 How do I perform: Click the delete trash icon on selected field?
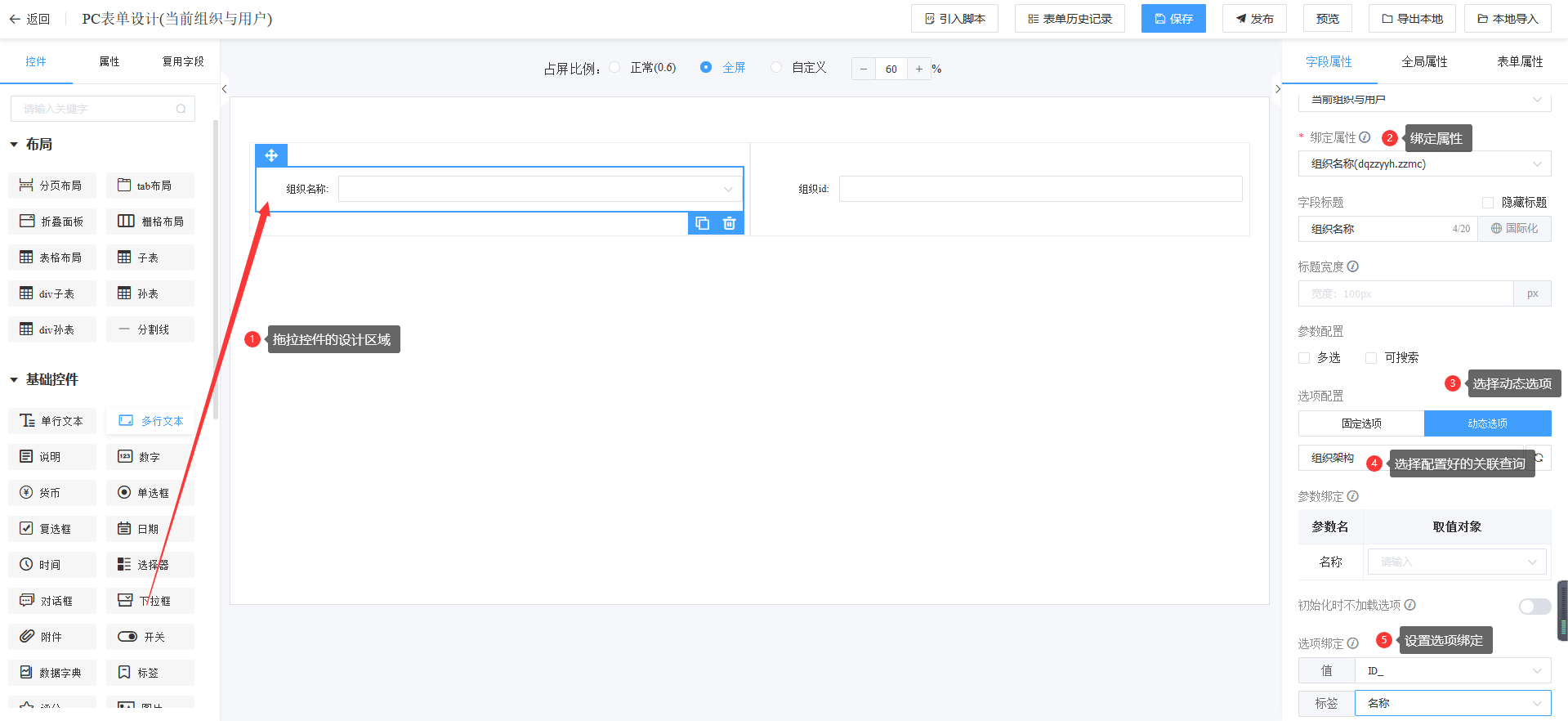point(730,223)
